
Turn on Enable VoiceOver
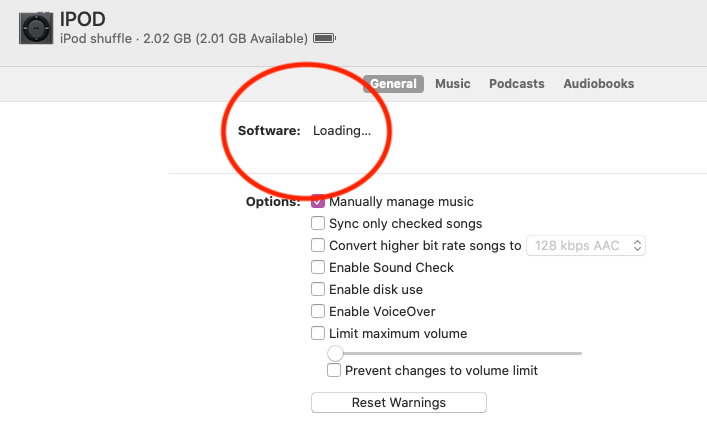click(318, 311)
